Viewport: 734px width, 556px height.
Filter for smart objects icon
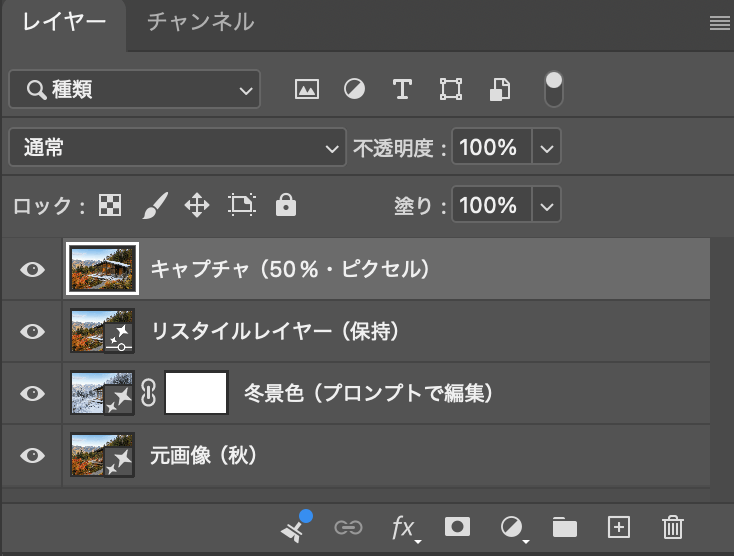[x=499, y=89]
